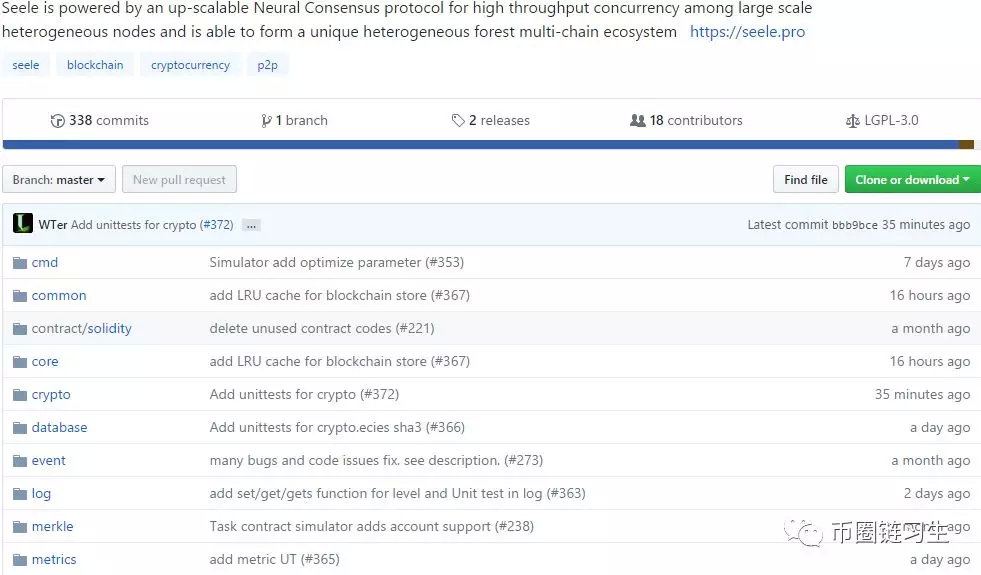Open commit 'add metric UT (#365)'
This screenshot has height=575, width=981.
coord(275,560)
